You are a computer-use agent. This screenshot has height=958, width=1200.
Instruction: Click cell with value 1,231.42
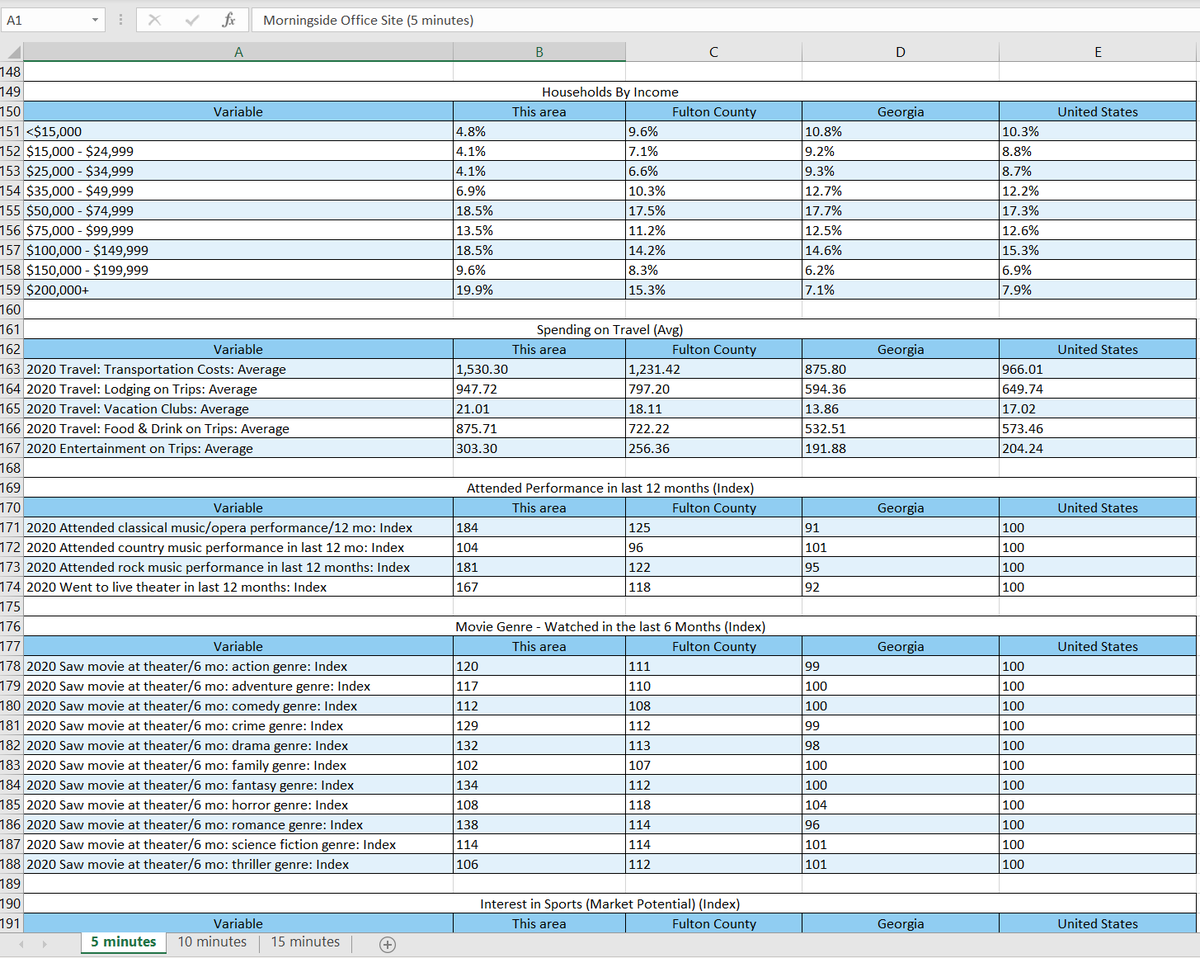pos(713,369)
